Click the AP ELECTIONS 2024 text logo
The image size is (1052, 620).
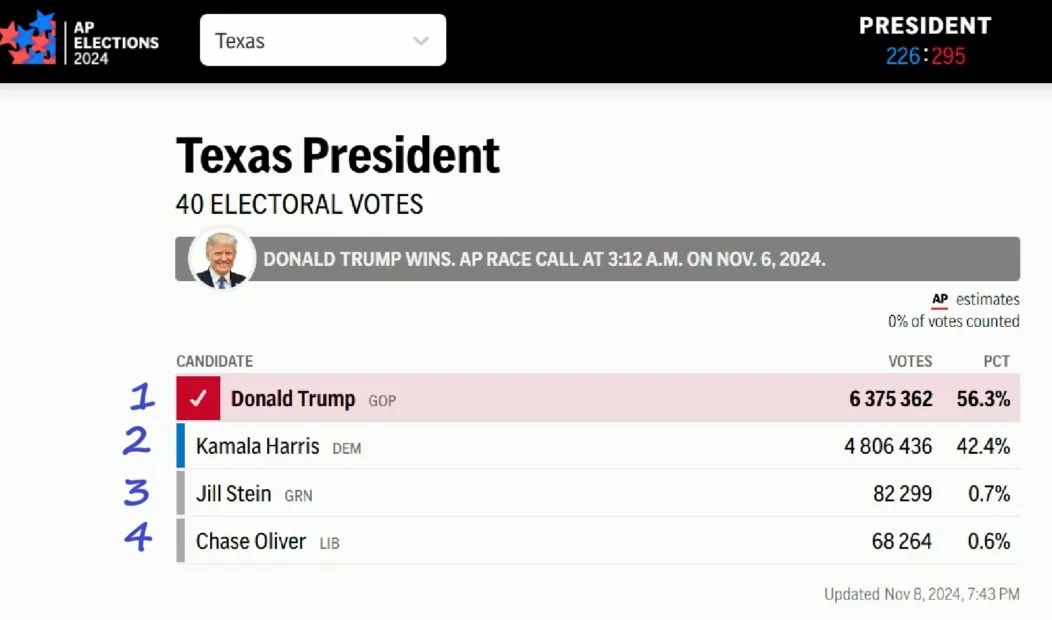click(116, 42)
